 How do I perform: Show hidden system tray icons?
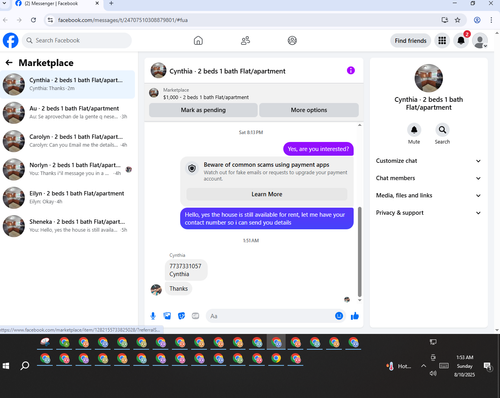tap(423, 366)
